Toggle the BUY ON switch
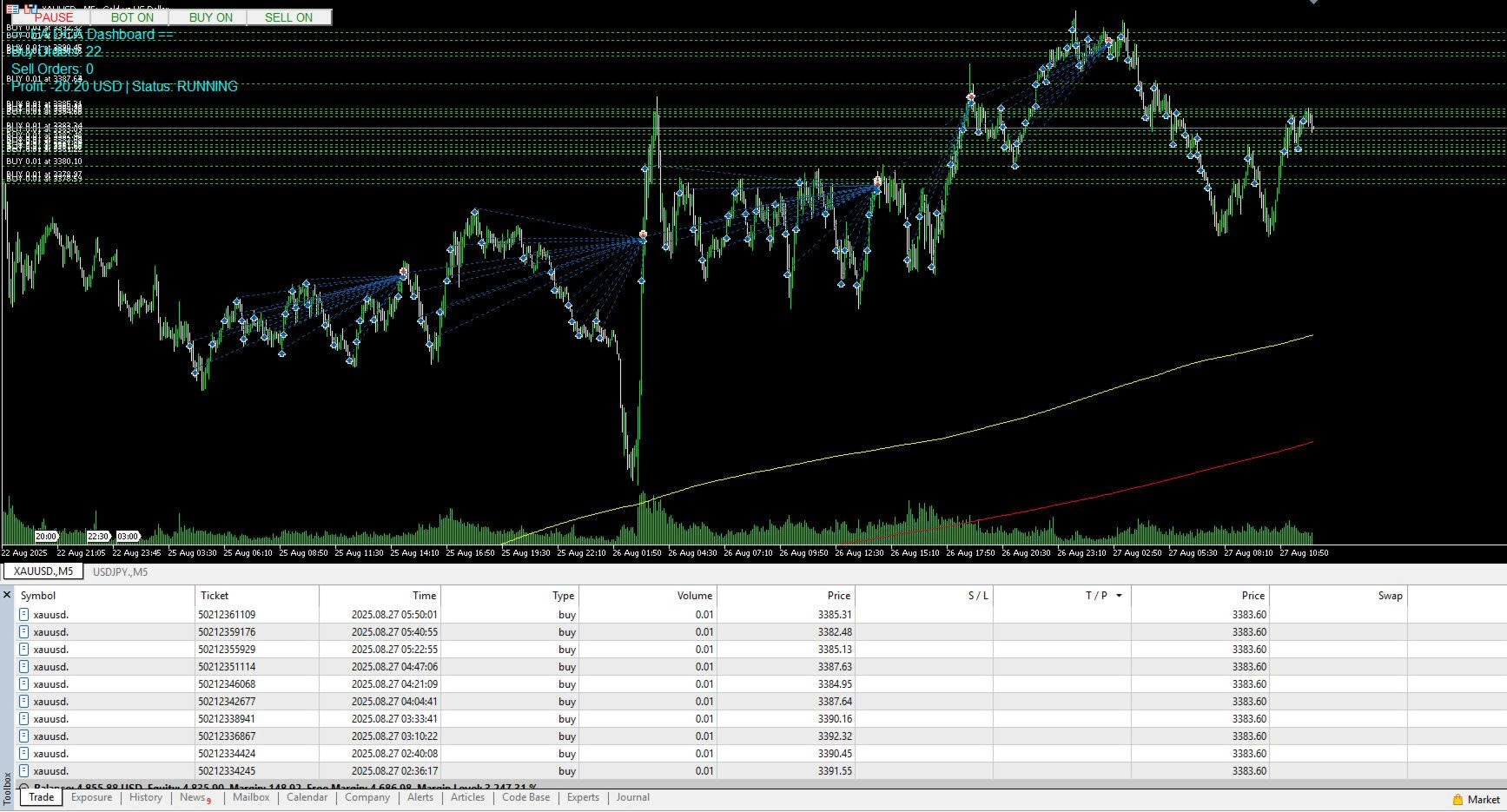Viewport: 1507px width, 812px height. (210, 17)
